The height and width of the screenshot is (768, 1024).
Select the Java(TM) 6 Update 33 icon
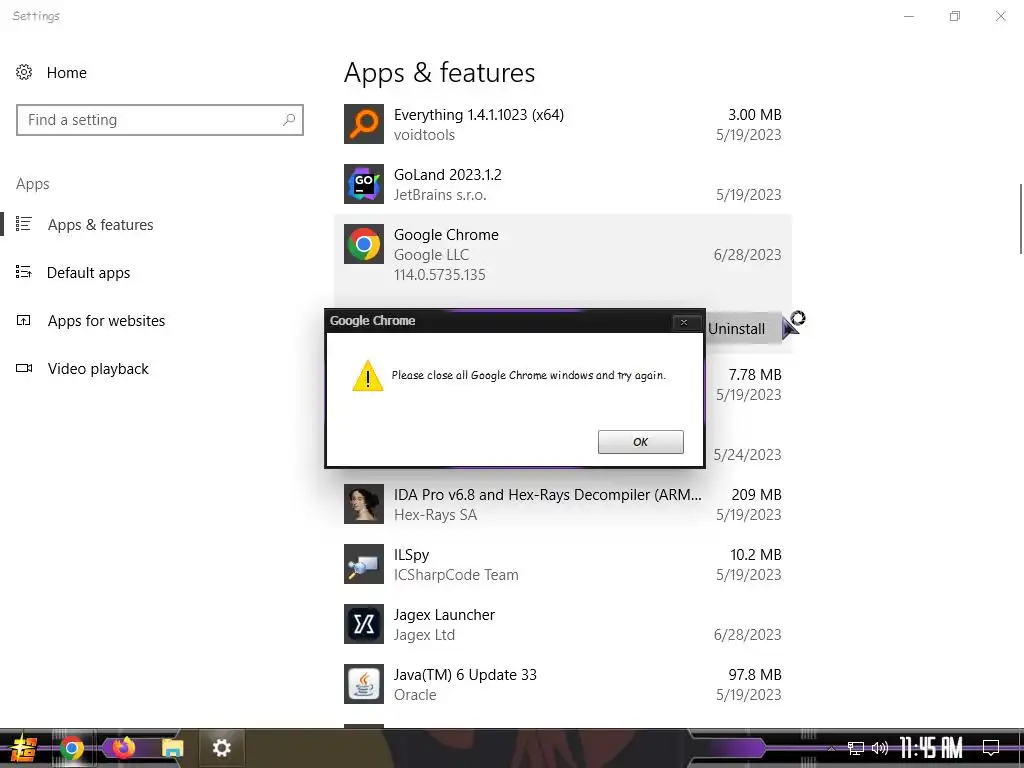coord(364,684)
